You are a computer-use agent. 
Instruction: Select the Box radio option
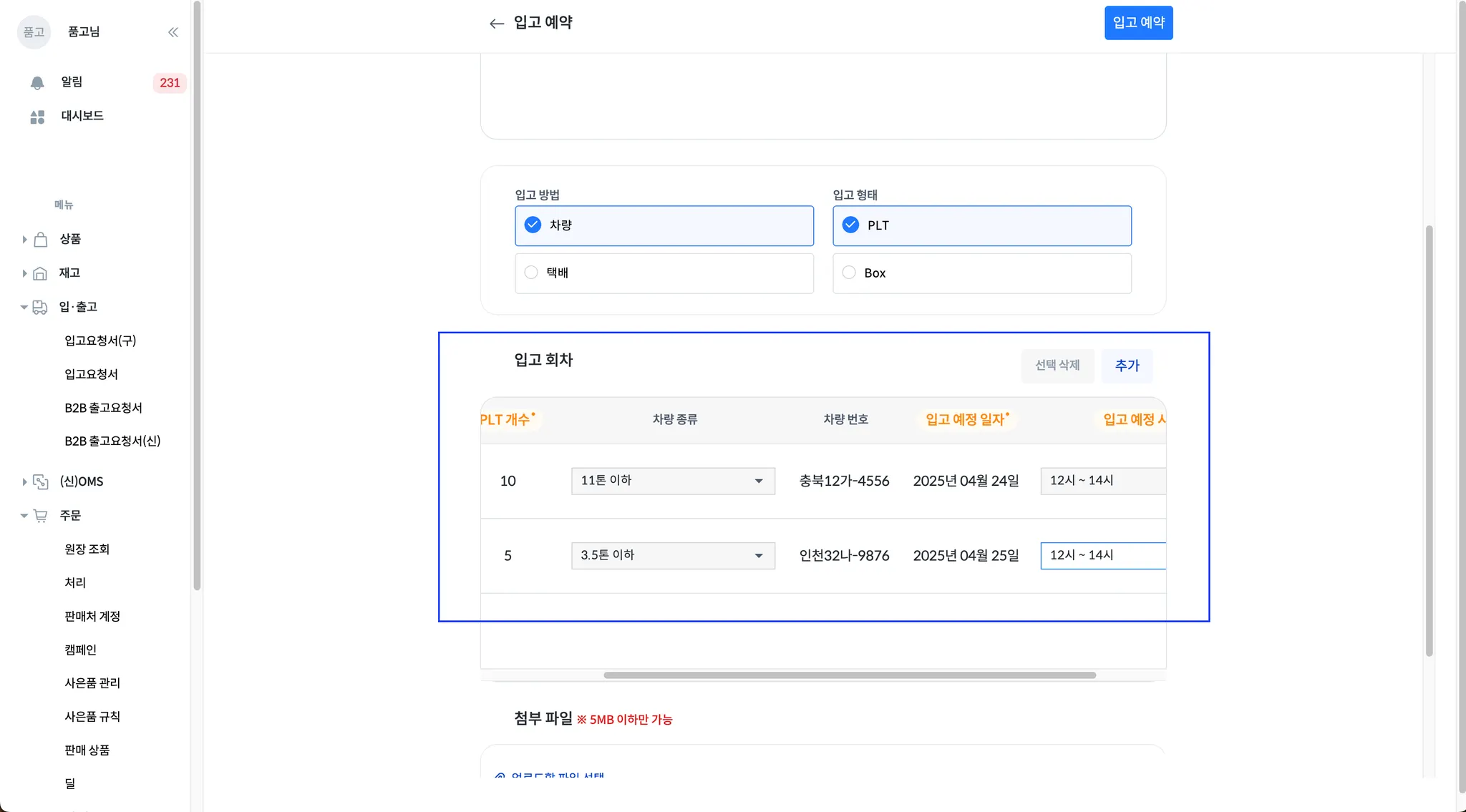point(849,273)
